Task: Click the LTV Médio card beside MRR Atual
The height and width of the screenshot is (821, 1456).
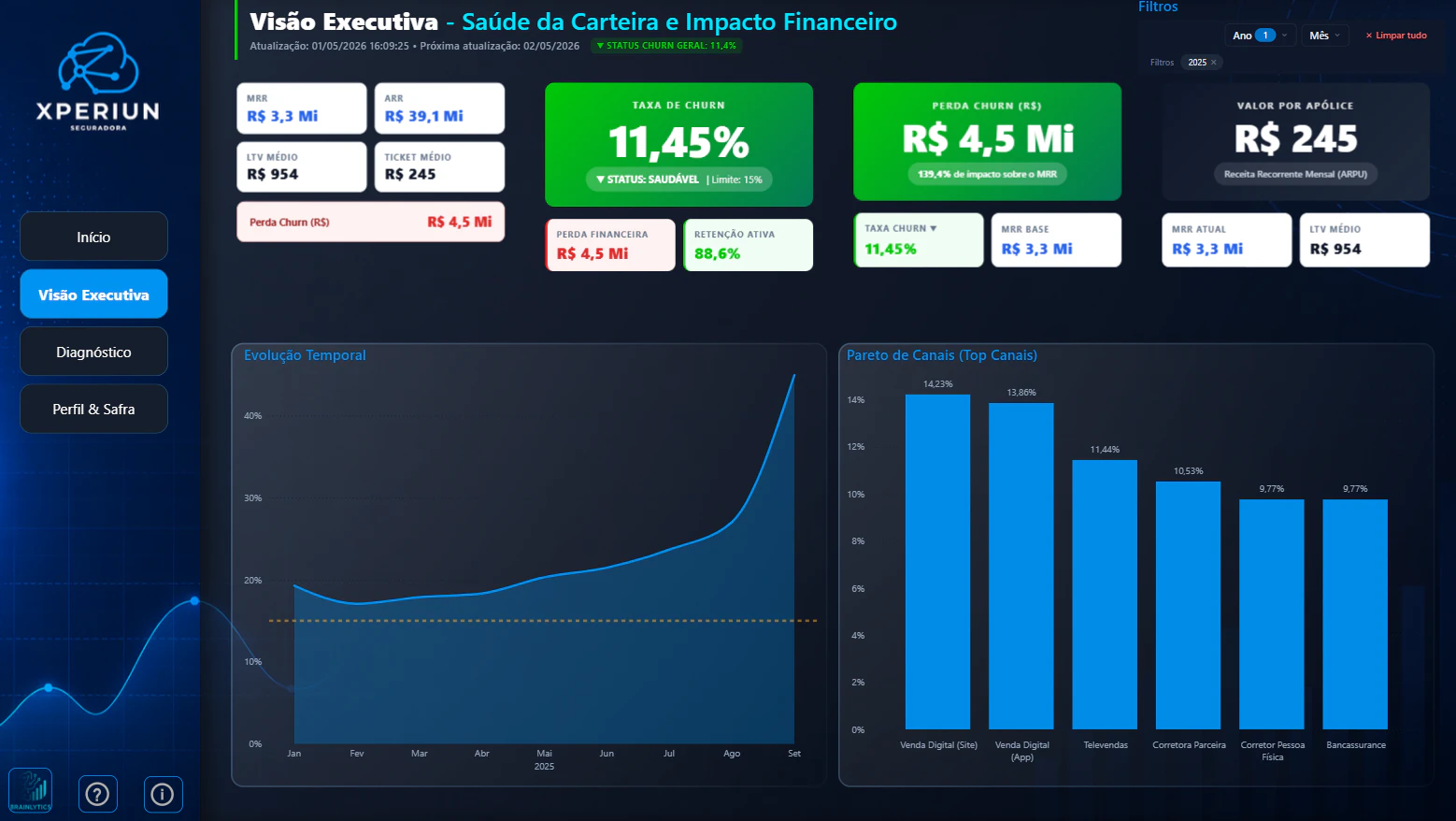Action: pyautogui.click(x=1364, y=240)
